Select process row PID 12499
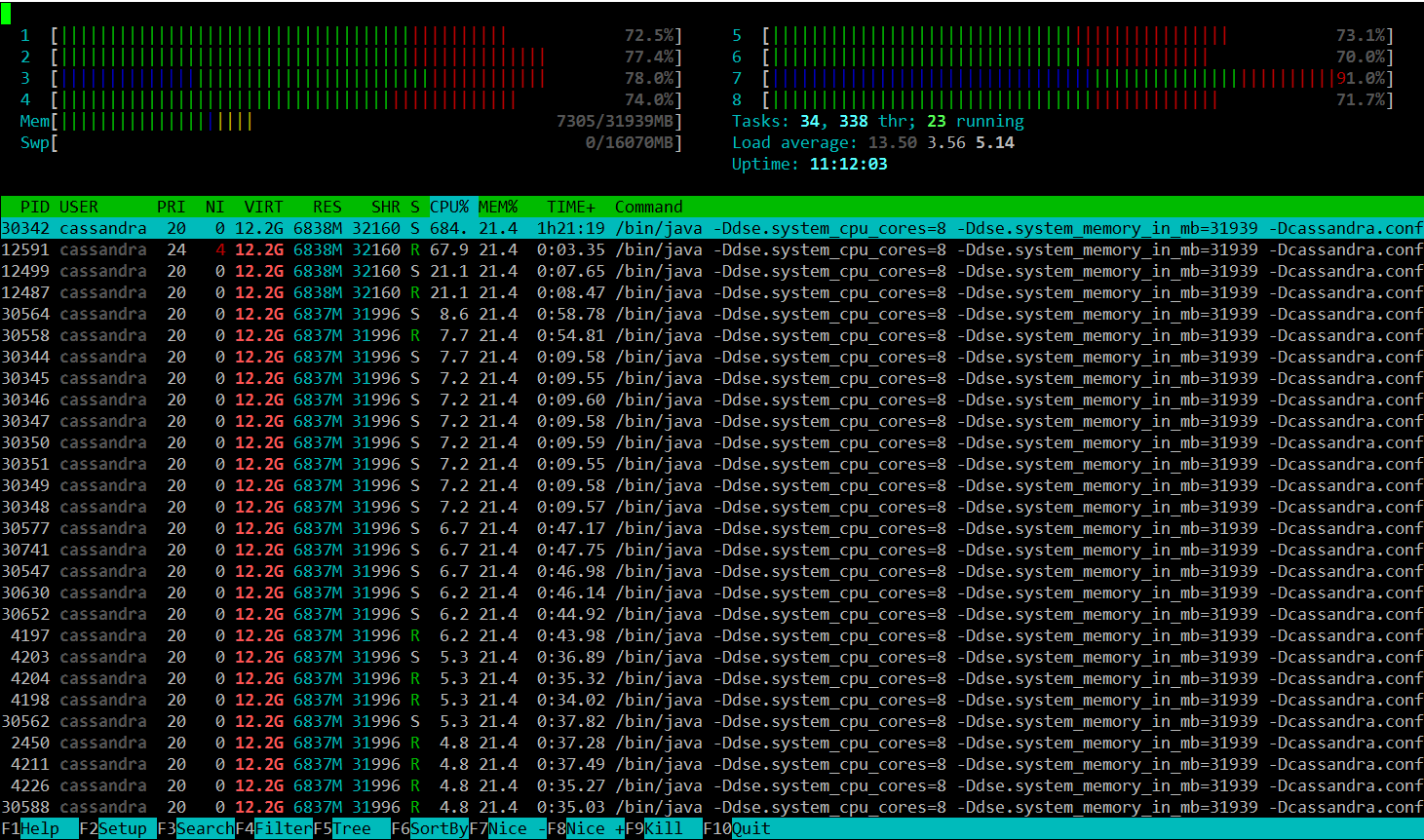 [712, 271]
